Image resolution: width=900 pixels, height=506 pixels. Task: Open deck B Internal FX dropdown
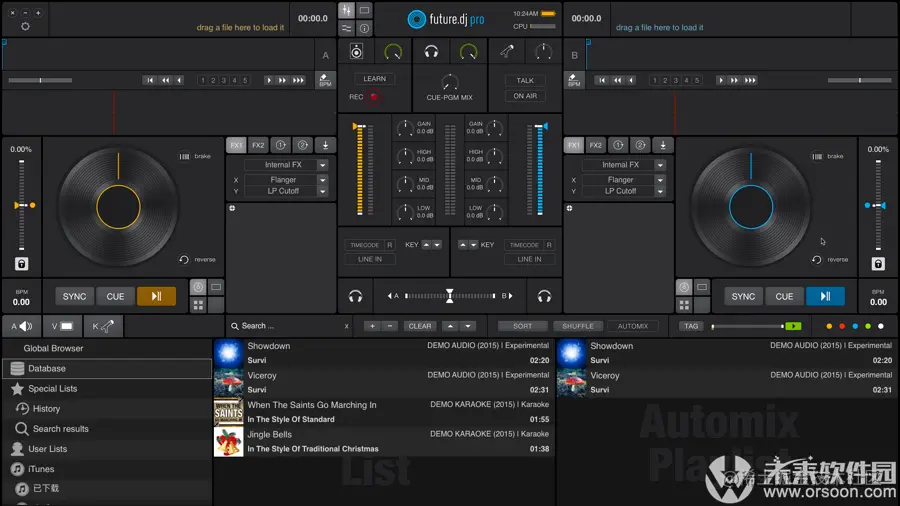660,165
